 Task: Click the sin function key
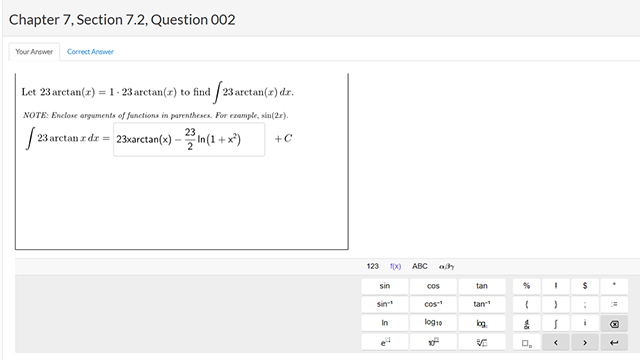[384, 286]
